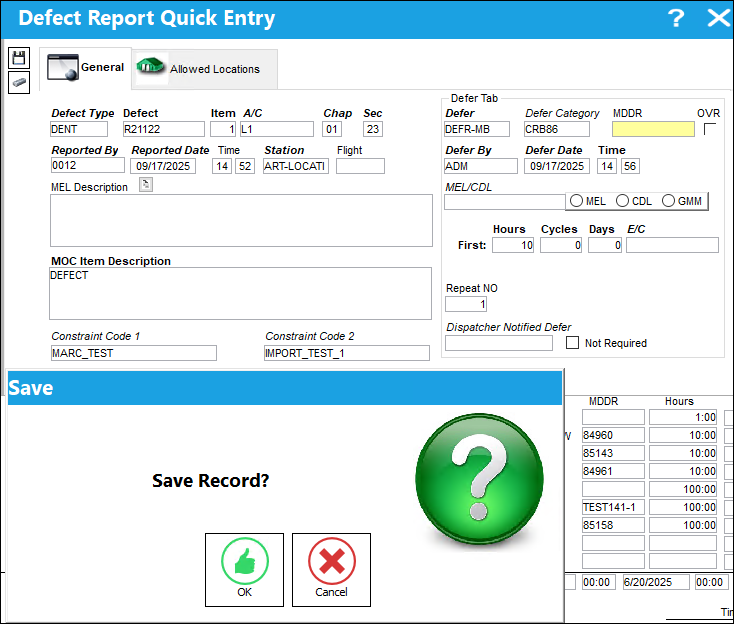Click MDDR cell 85143 in background grid
Screen dimensions: 734x624
coord(613,453)
